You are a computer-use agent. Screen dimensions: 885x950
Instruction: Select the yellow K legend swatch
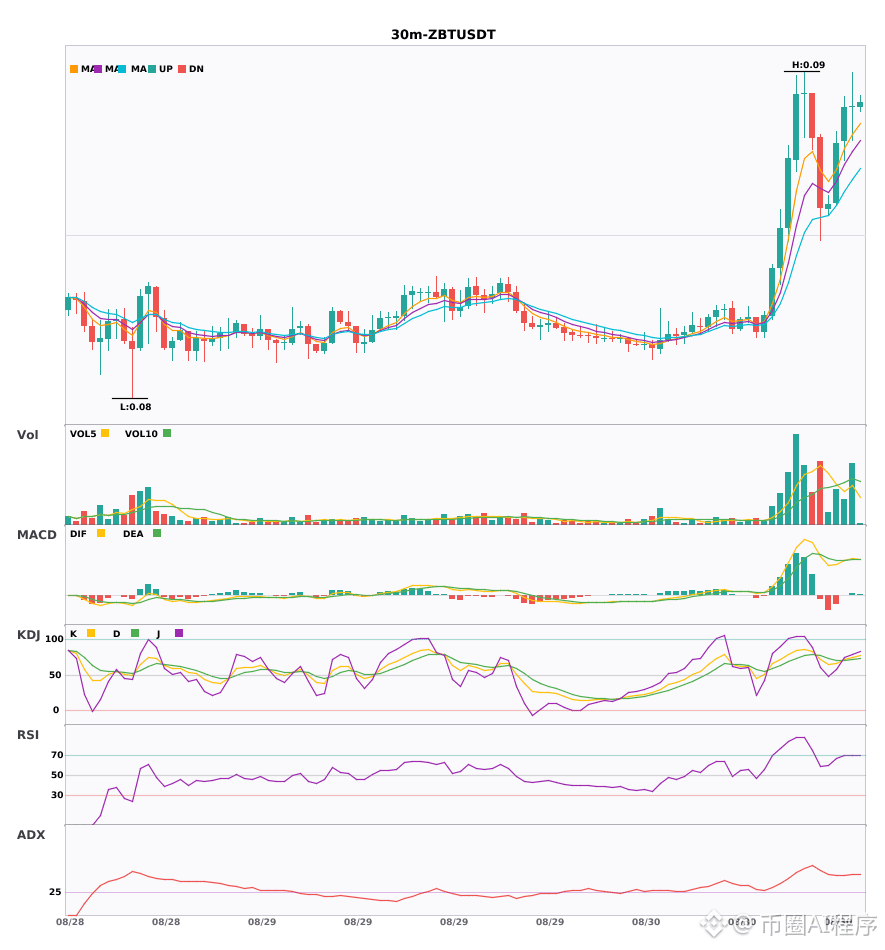coord(91,633)
